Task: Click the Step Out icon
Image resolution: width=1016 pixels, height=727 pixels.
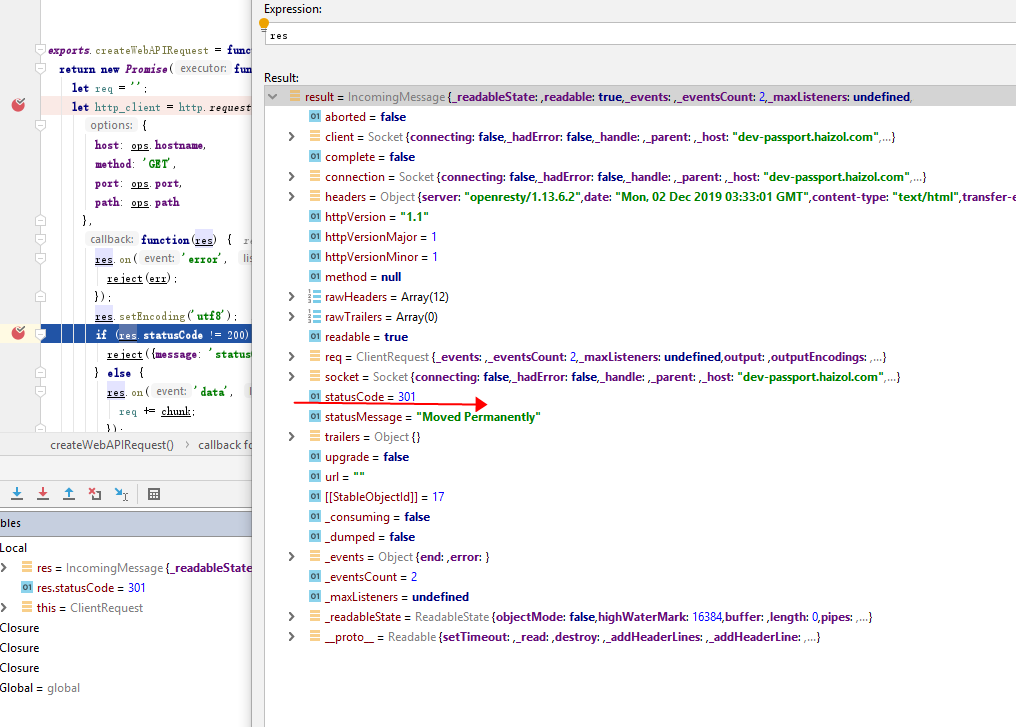Action: pos(68,494)
